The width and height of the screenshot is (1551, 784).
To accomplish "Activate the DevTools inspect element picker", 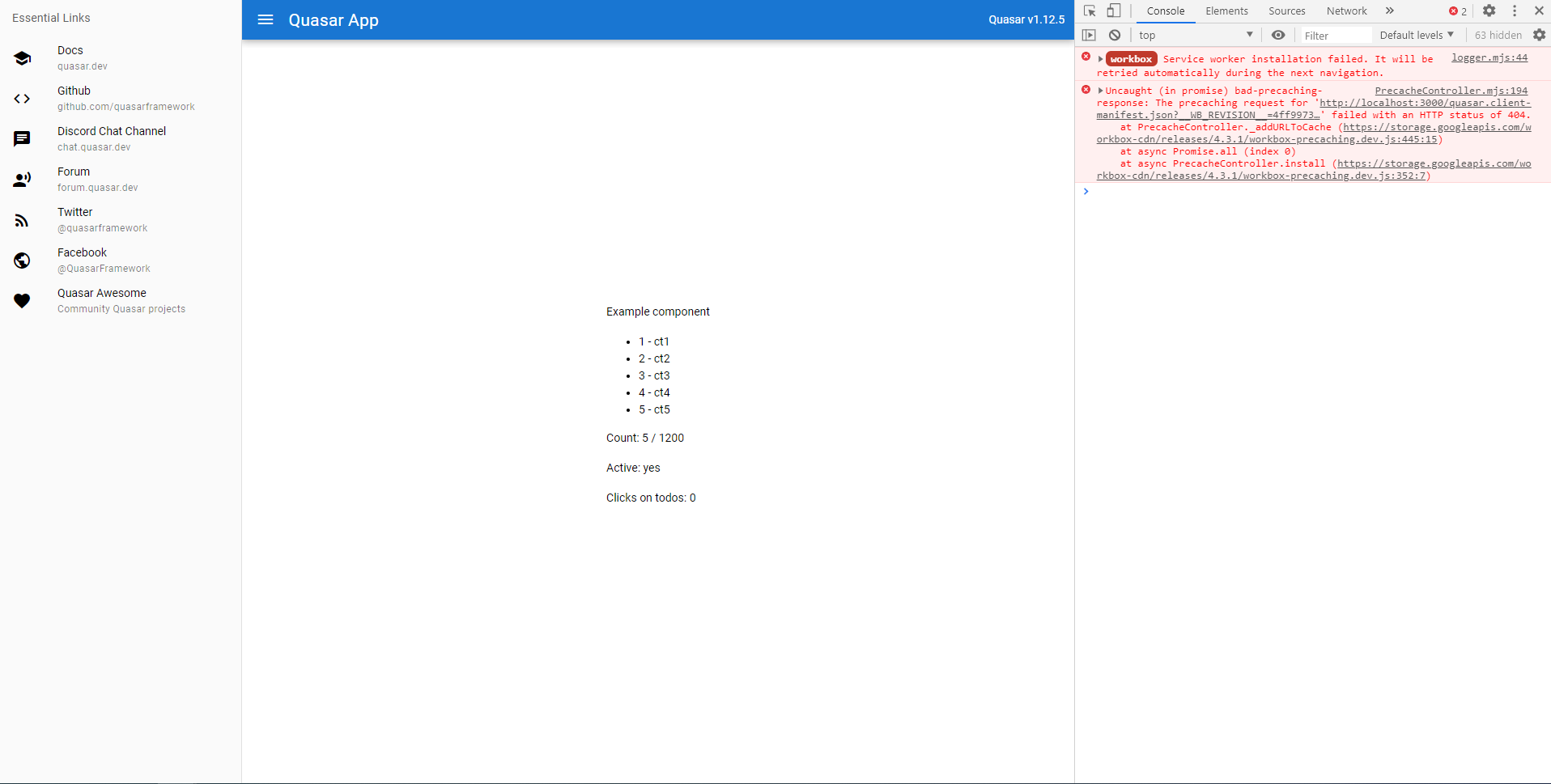I will click(x=1090, y=11).
